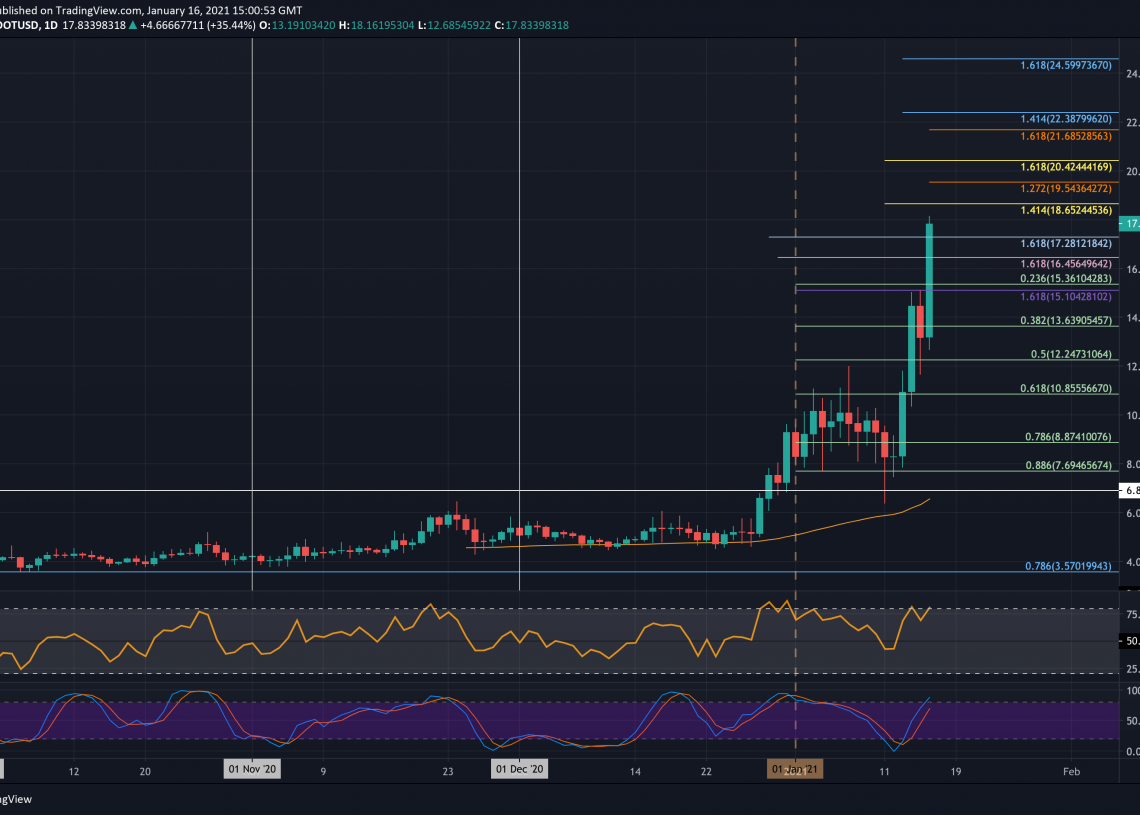Select the 1.414 (18.65244536) level label
The image size is (1140, 815).
click(x=1066, y=211)
